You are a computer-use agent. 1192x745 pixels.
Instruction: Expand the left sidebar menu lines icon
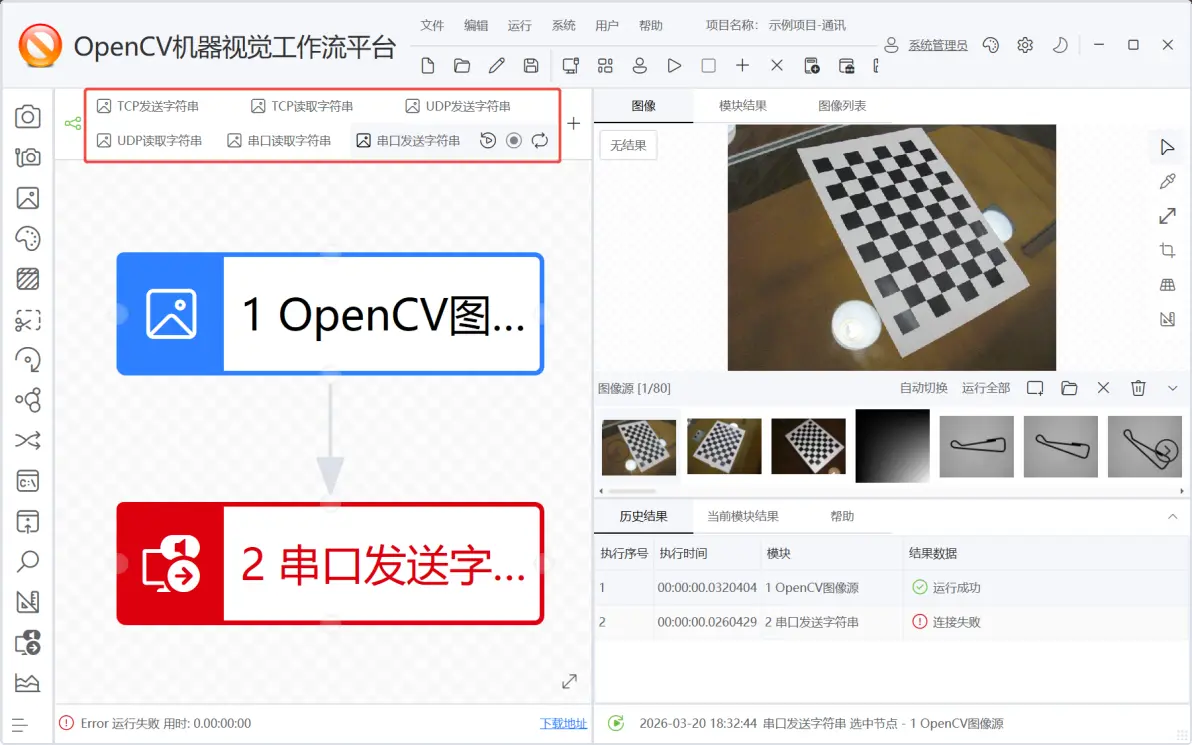[x=21, y=725]
